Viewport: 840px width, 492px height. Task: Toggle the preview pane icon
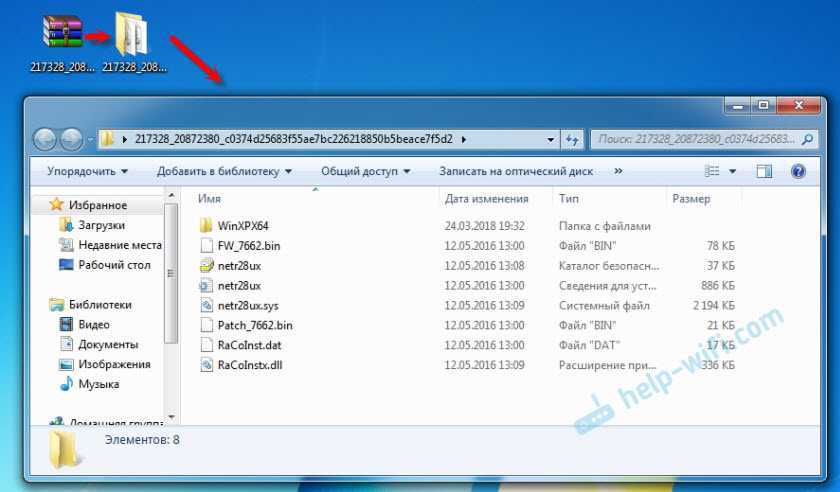click(x=764, y=171)
